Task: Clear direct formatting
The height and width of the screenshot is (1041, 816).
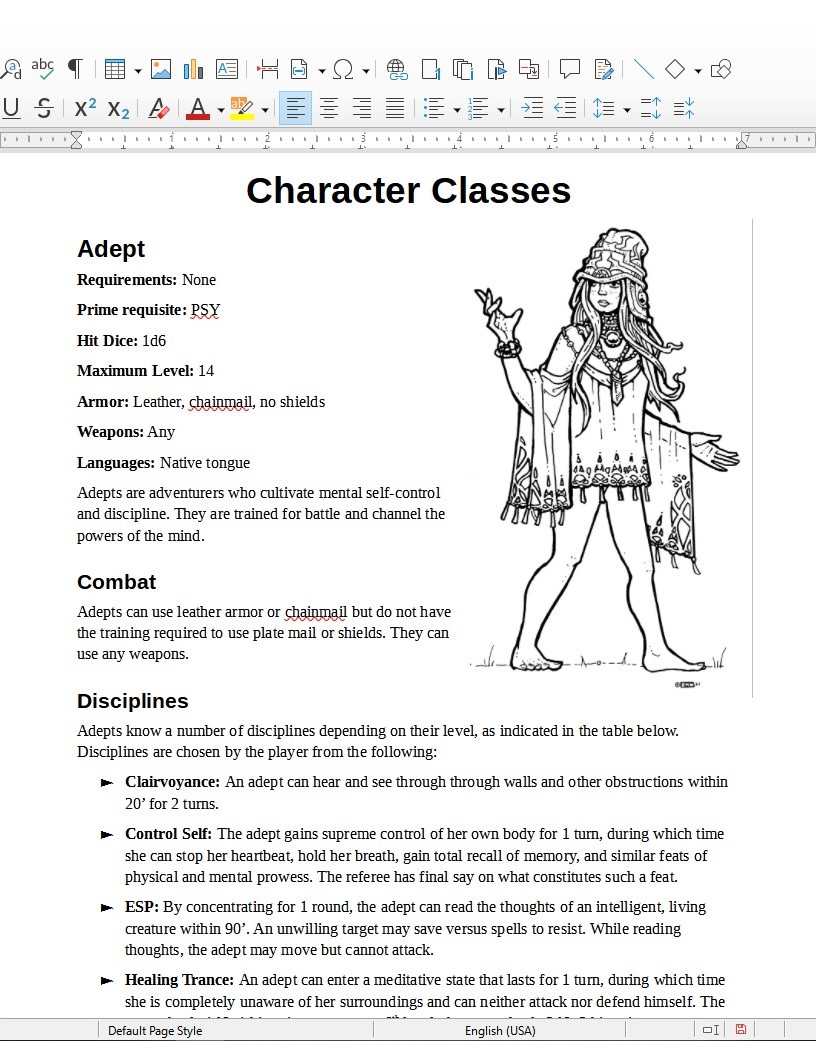Action: (159, 108)
